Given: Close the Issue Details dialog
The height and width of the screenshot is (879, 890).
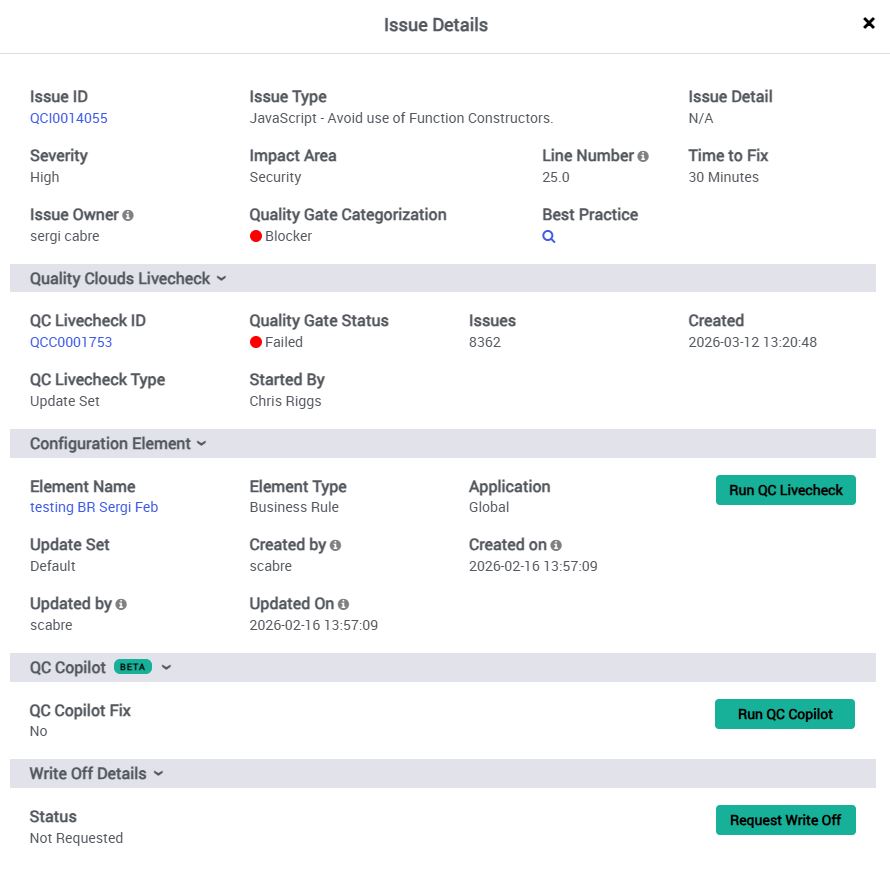Looking at the screenshot, I should tap(868, 23).
